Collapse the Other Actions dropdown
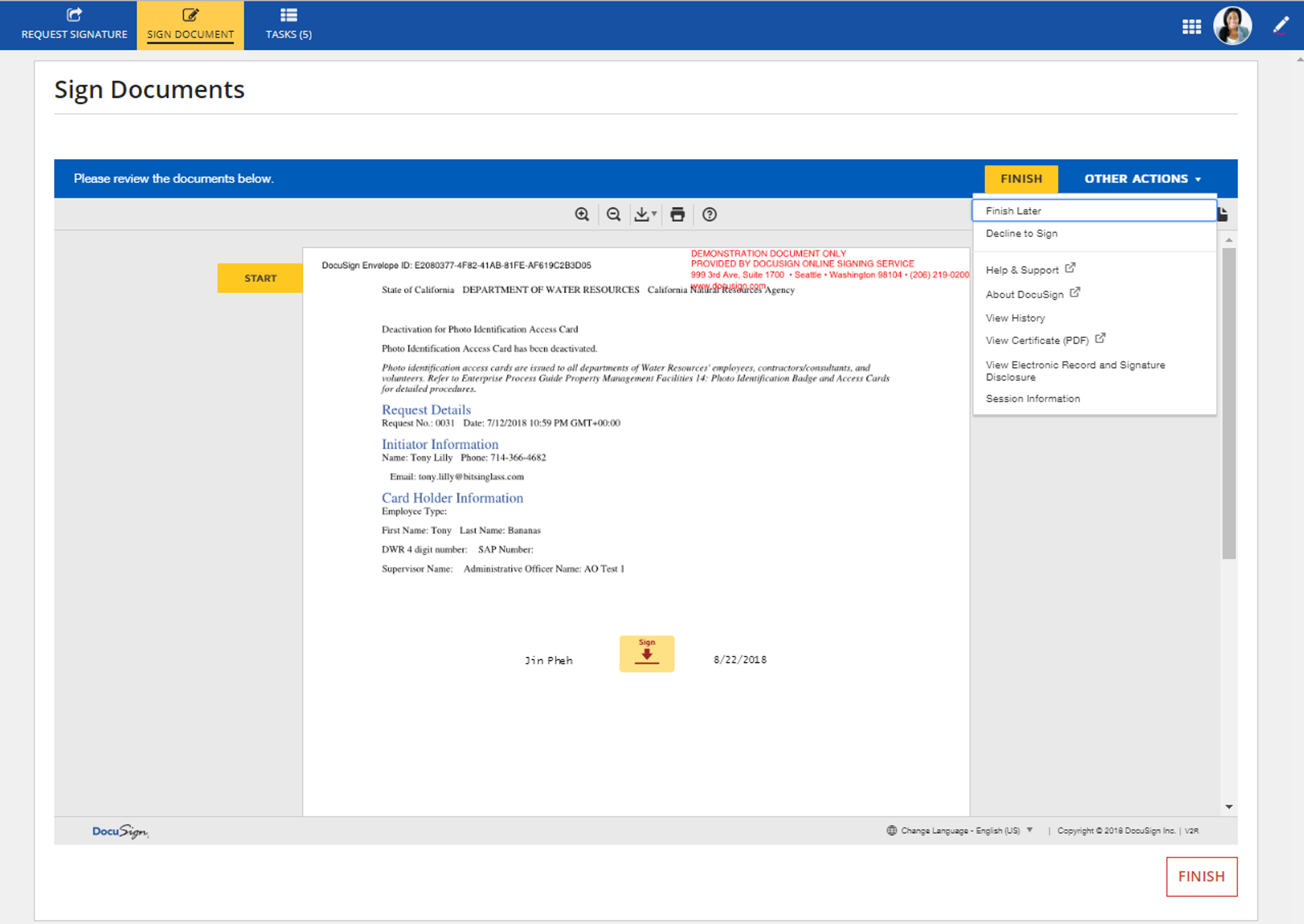The height and width of the screenshot is (924, 1304). tap(1142, 179)
